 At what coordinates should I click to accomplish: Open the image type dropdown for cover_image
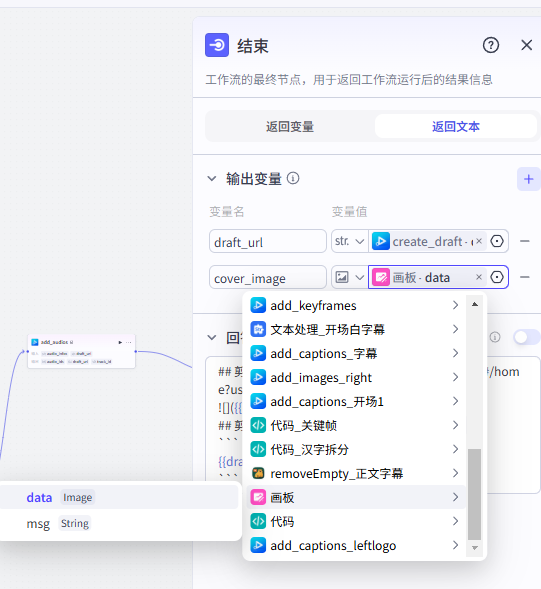pos(350,277)
